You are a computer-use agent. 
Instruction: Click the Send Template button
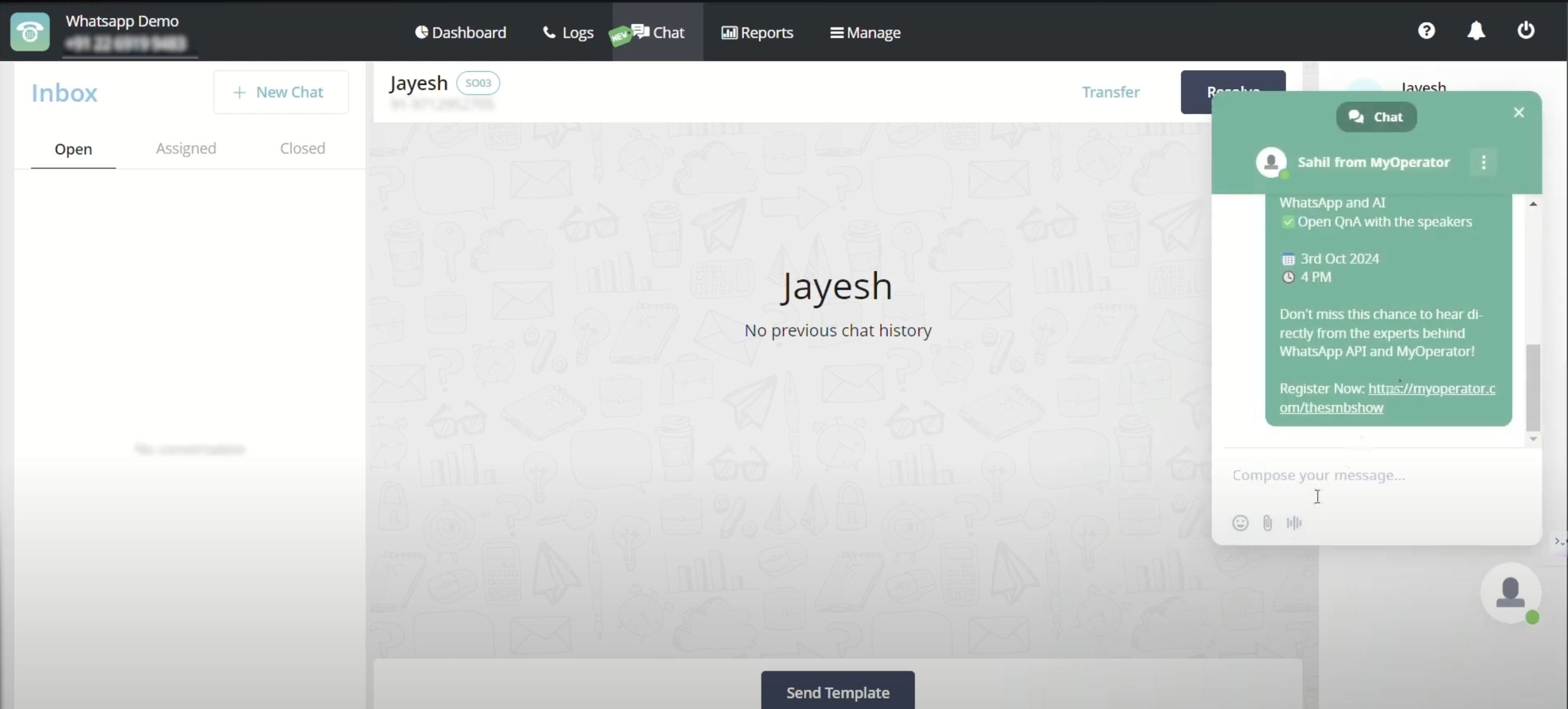[837, 692]
